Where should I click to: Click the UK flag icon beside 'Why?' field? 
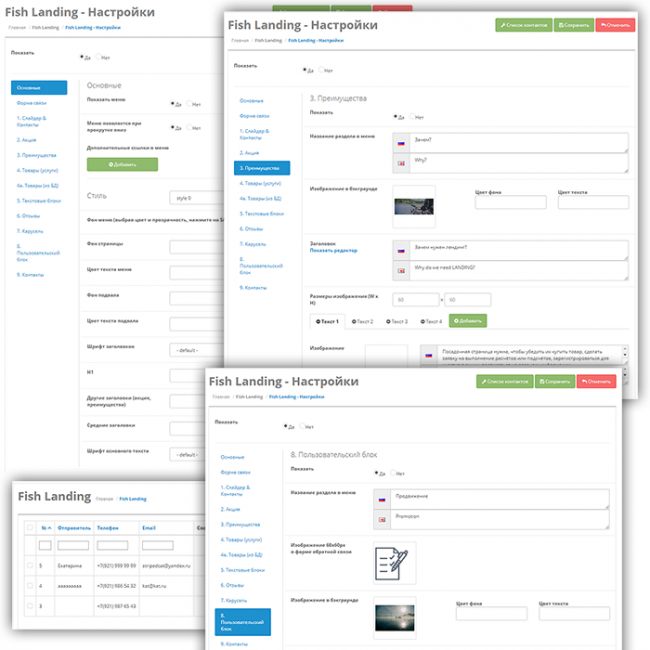point(401,162)
